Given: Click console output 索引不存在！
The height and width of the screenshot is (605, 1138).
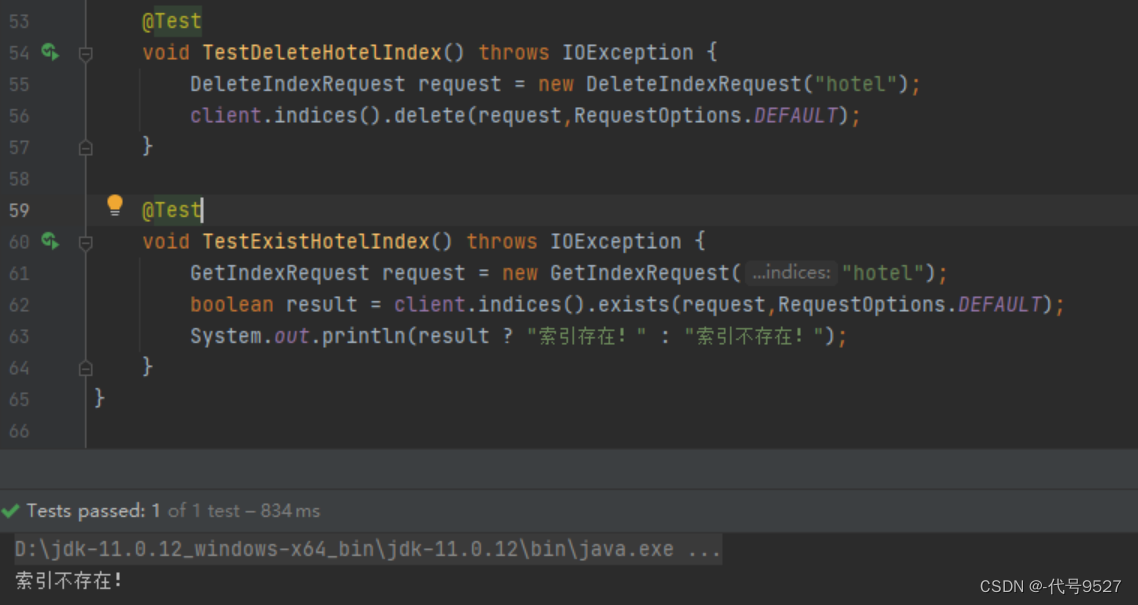Looking at the screenshot, I should pyautogui.click(x=70, y=580).
